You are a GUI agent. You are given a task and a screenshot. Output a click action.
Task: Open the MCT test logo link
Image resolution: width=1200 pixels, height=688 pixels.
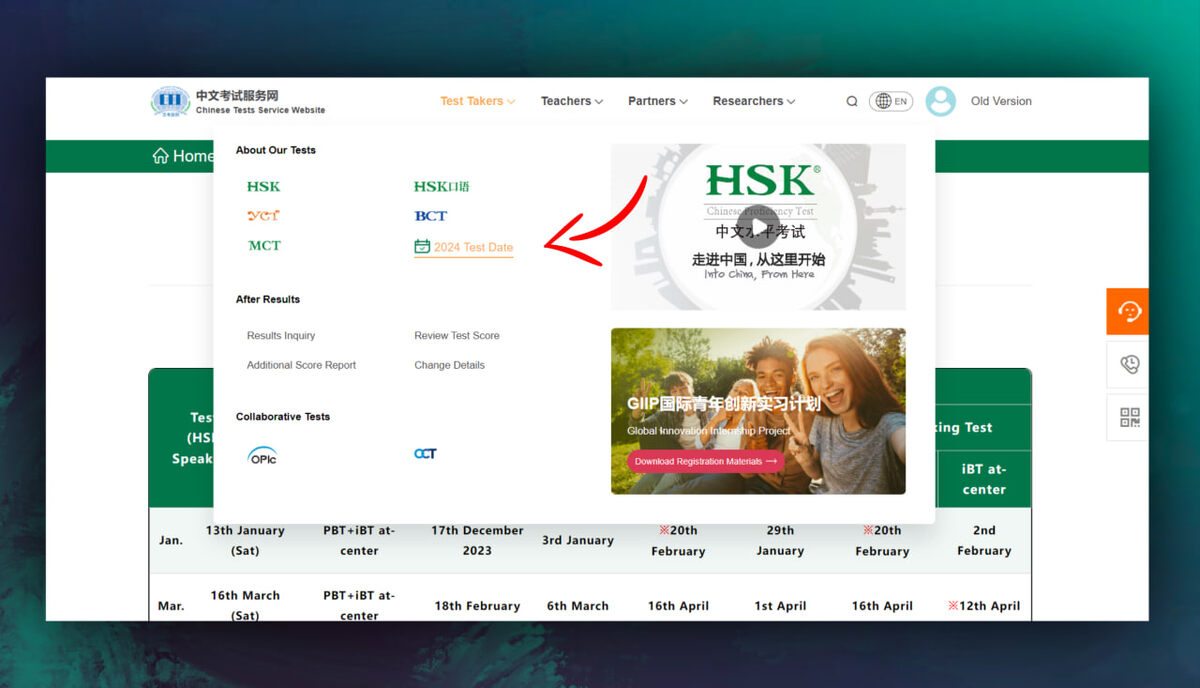tap(264, 245)
